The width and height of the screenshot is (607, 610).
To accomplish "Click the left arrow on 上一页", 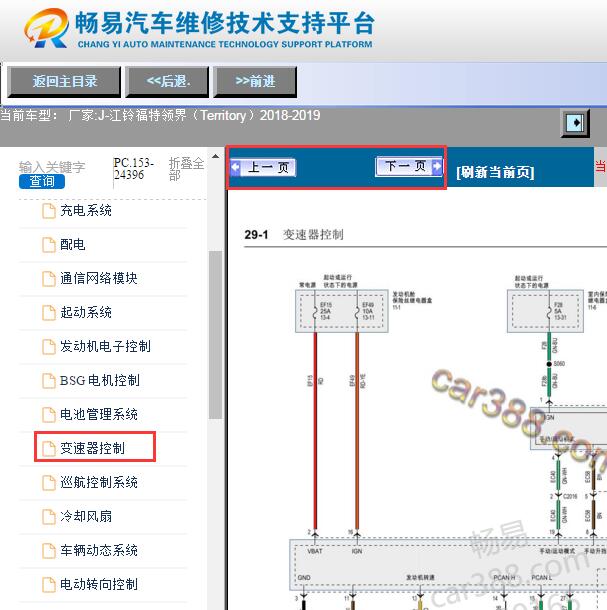I will pos(235,167).
